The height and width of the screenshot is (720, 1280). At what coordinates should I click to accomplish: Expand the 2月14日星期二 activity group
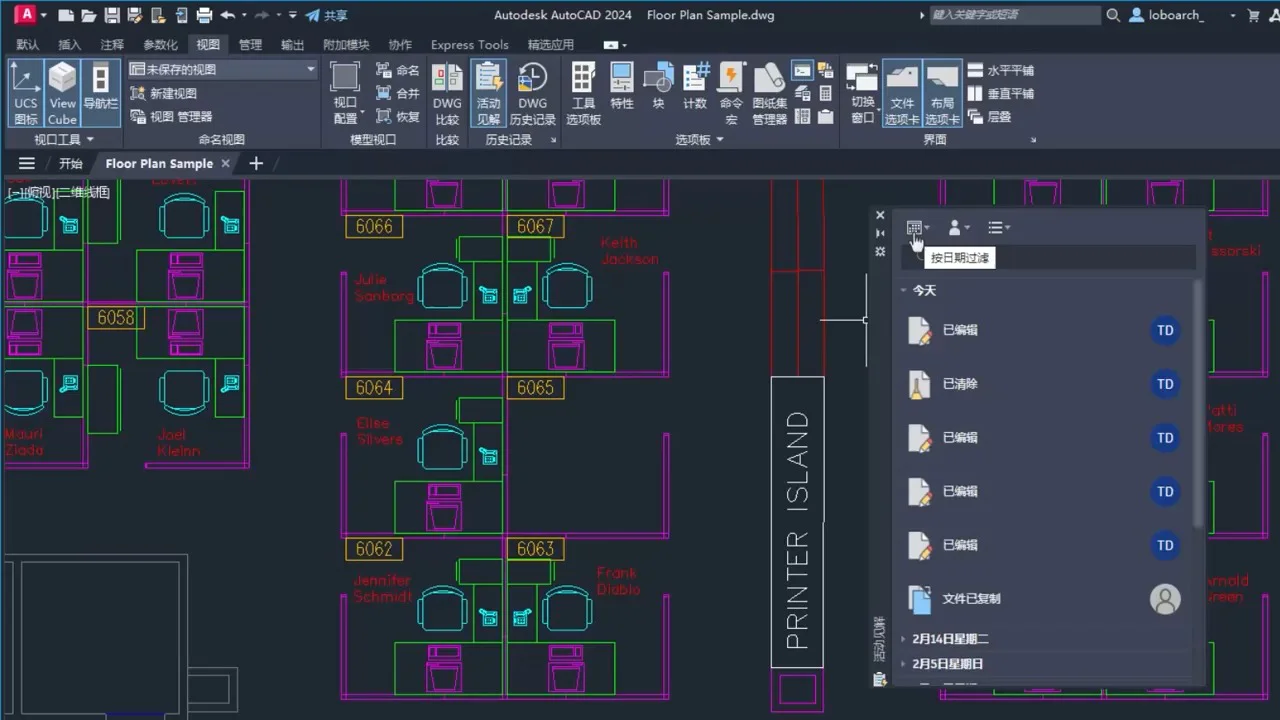click(x=950, y=639)
